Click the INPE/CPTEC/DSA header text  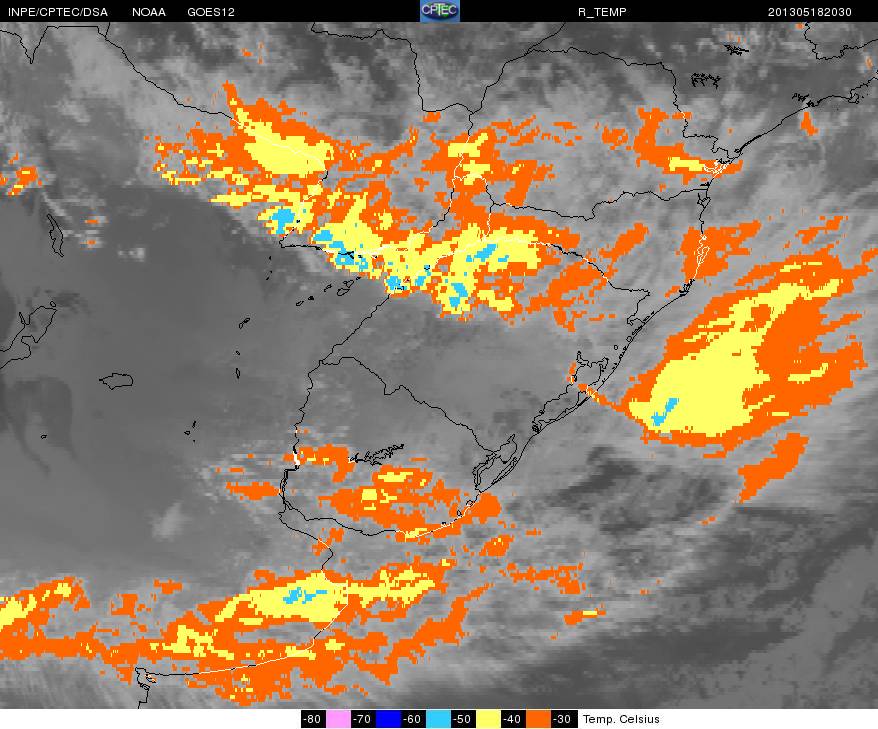[x=58, y=12]
